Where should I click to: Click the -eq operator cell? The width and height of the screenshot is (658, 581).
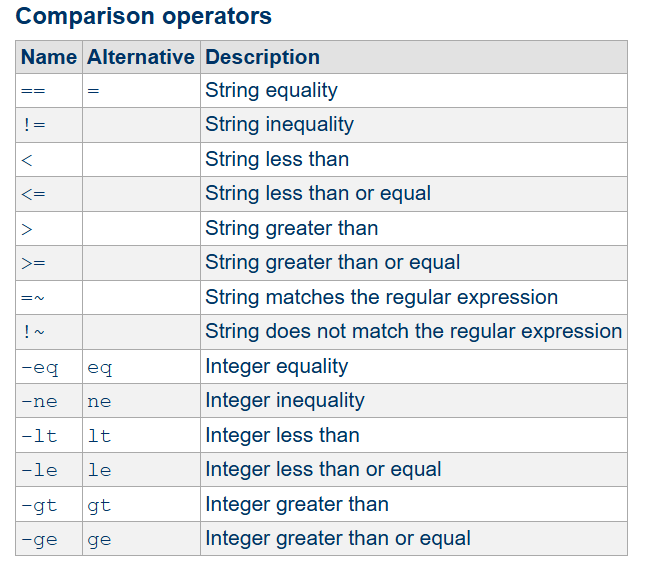pos(39,367)
